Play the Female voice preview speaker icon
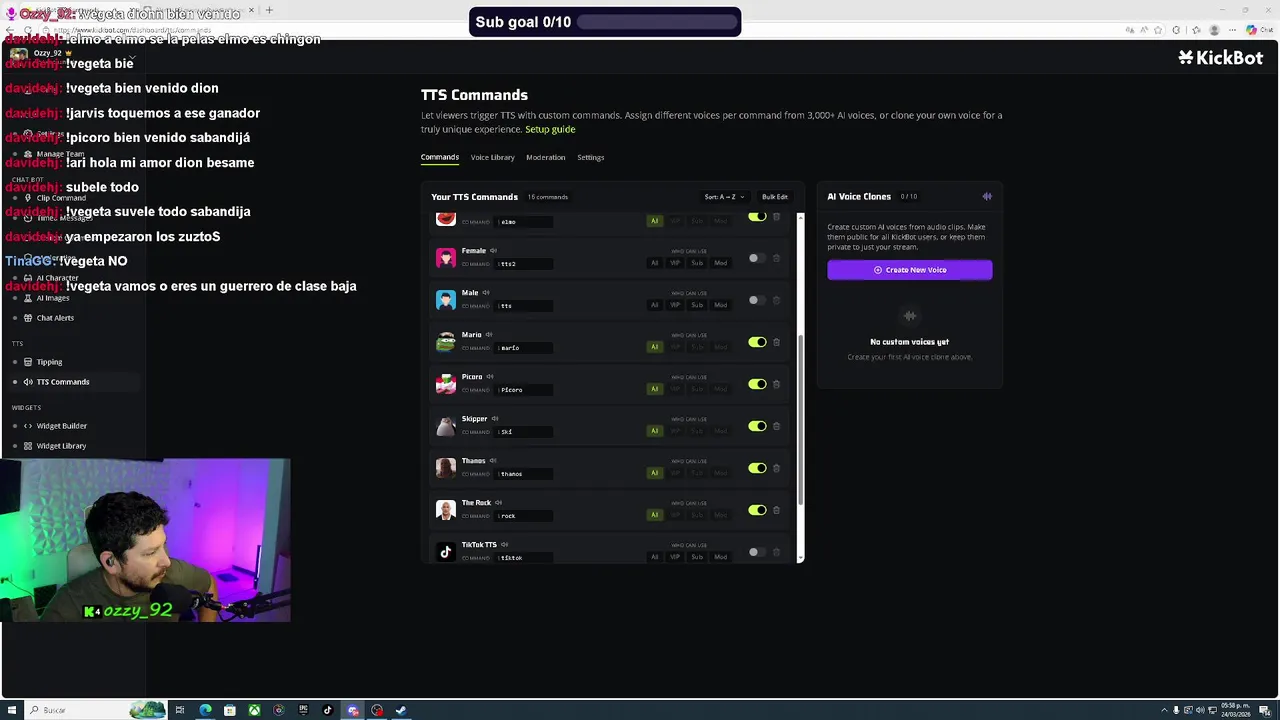The image size is (1280, 720). pos(493,251)
